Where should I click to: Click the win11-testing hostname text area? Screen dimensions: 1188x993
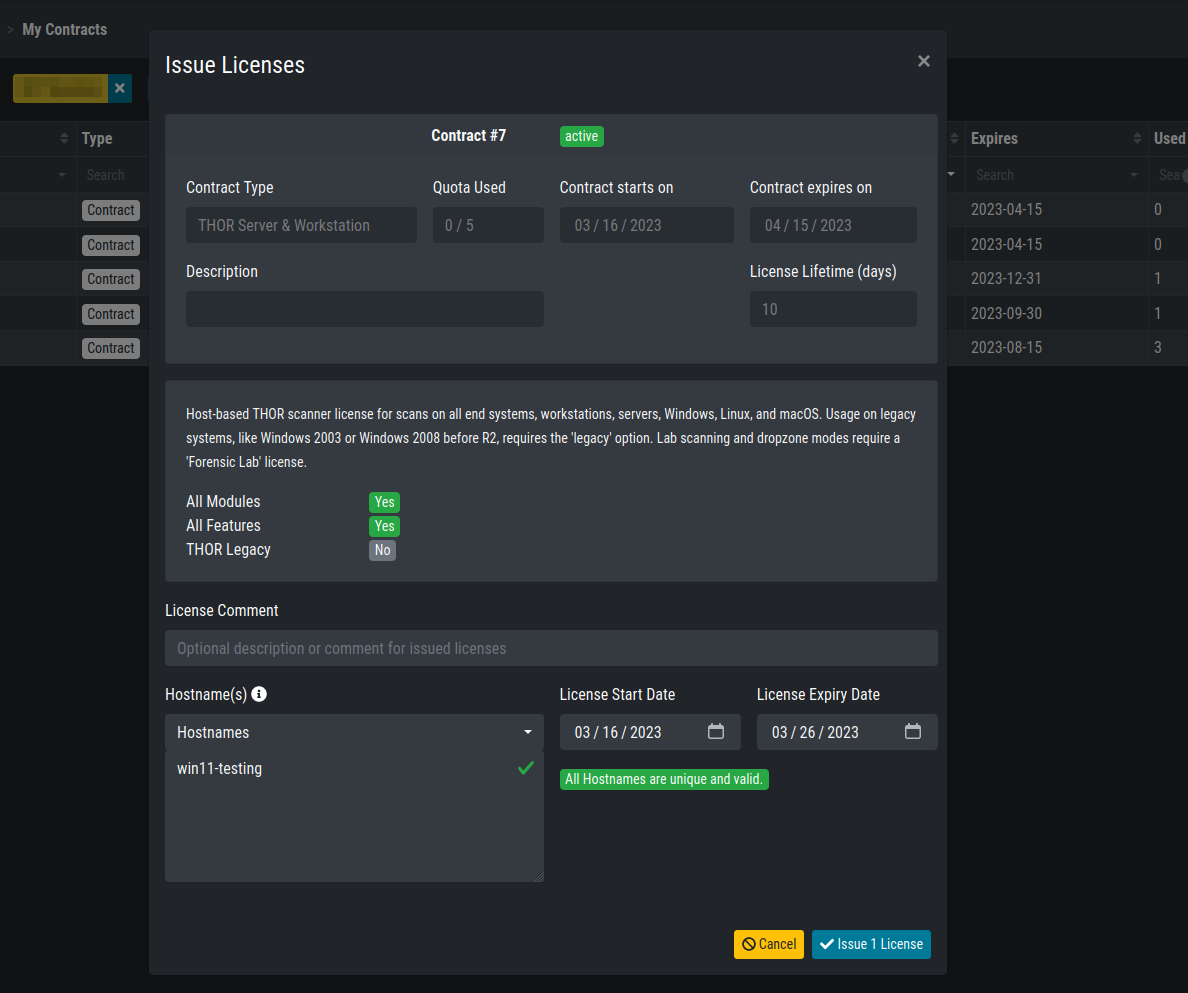click(x=354, y=816)
